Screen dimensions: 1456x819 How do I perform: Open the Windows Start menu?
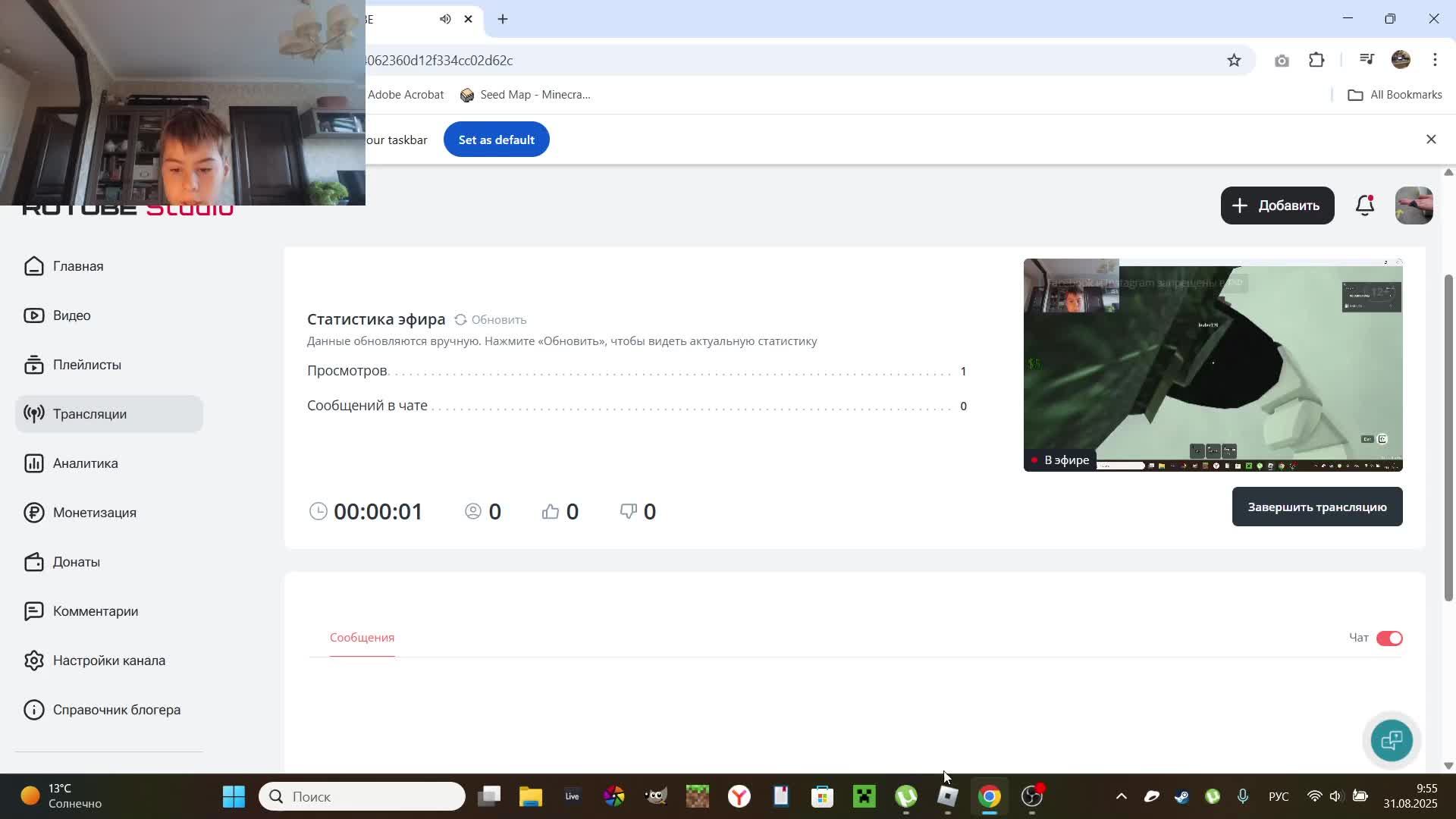(234, 796)
